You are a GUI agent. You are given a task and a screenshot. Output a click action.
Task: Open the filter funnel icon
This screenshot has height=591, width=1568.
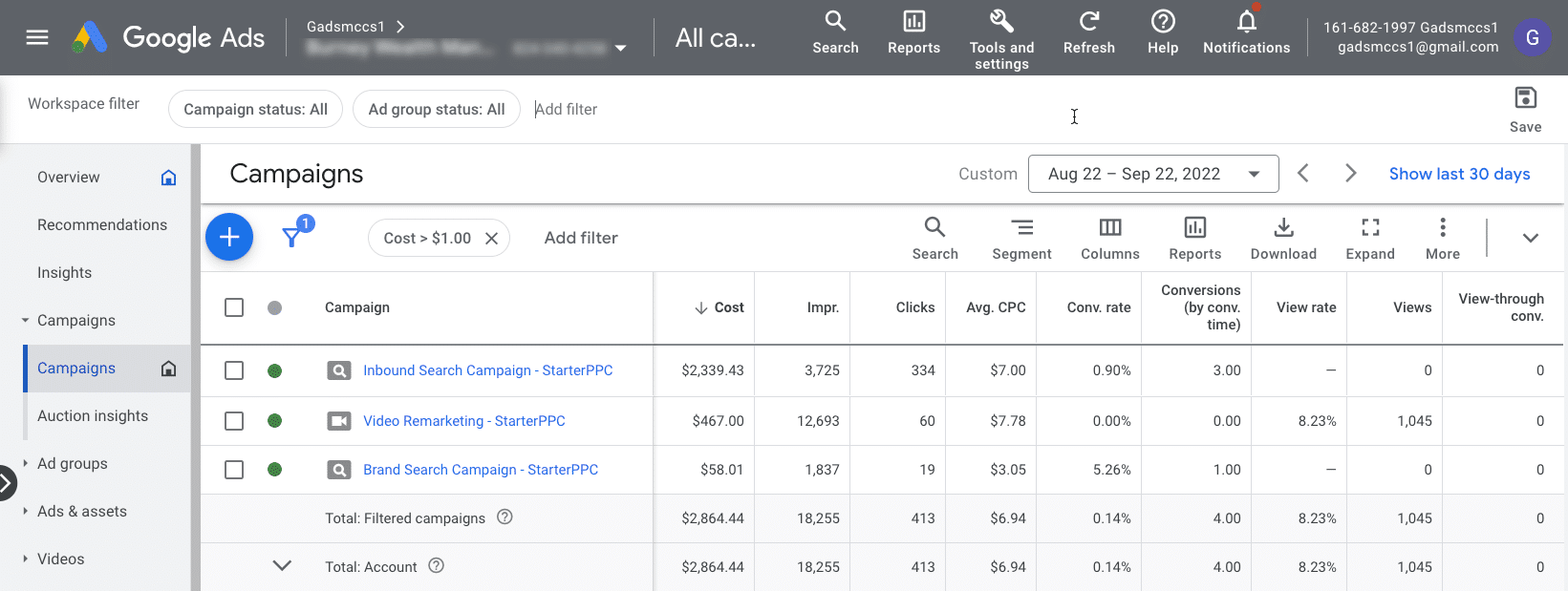292,237
